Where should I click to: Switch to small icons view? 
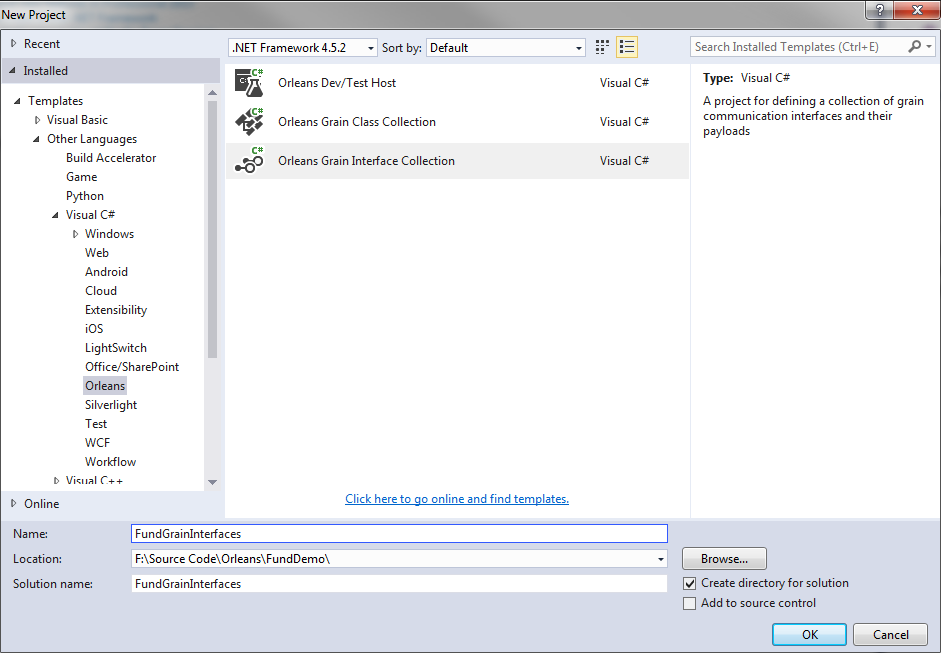(602, 47)
